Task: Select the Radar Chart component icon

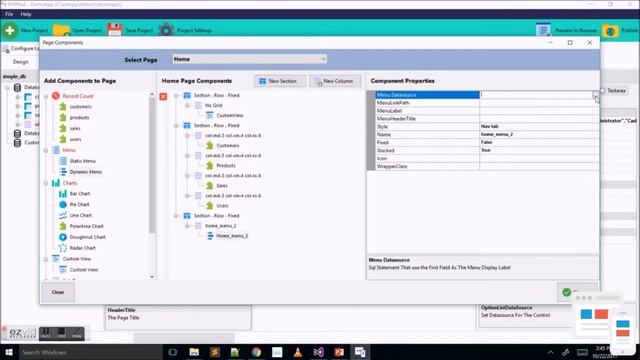Action: [63, 248]
